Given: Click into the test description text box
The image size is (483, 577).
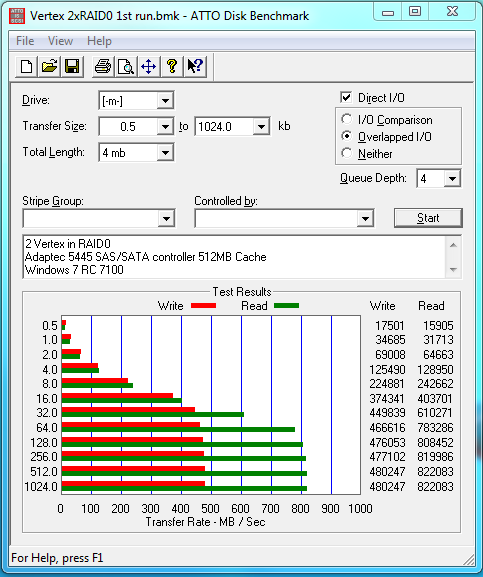Looking at the screenshot, I should 234,257.
